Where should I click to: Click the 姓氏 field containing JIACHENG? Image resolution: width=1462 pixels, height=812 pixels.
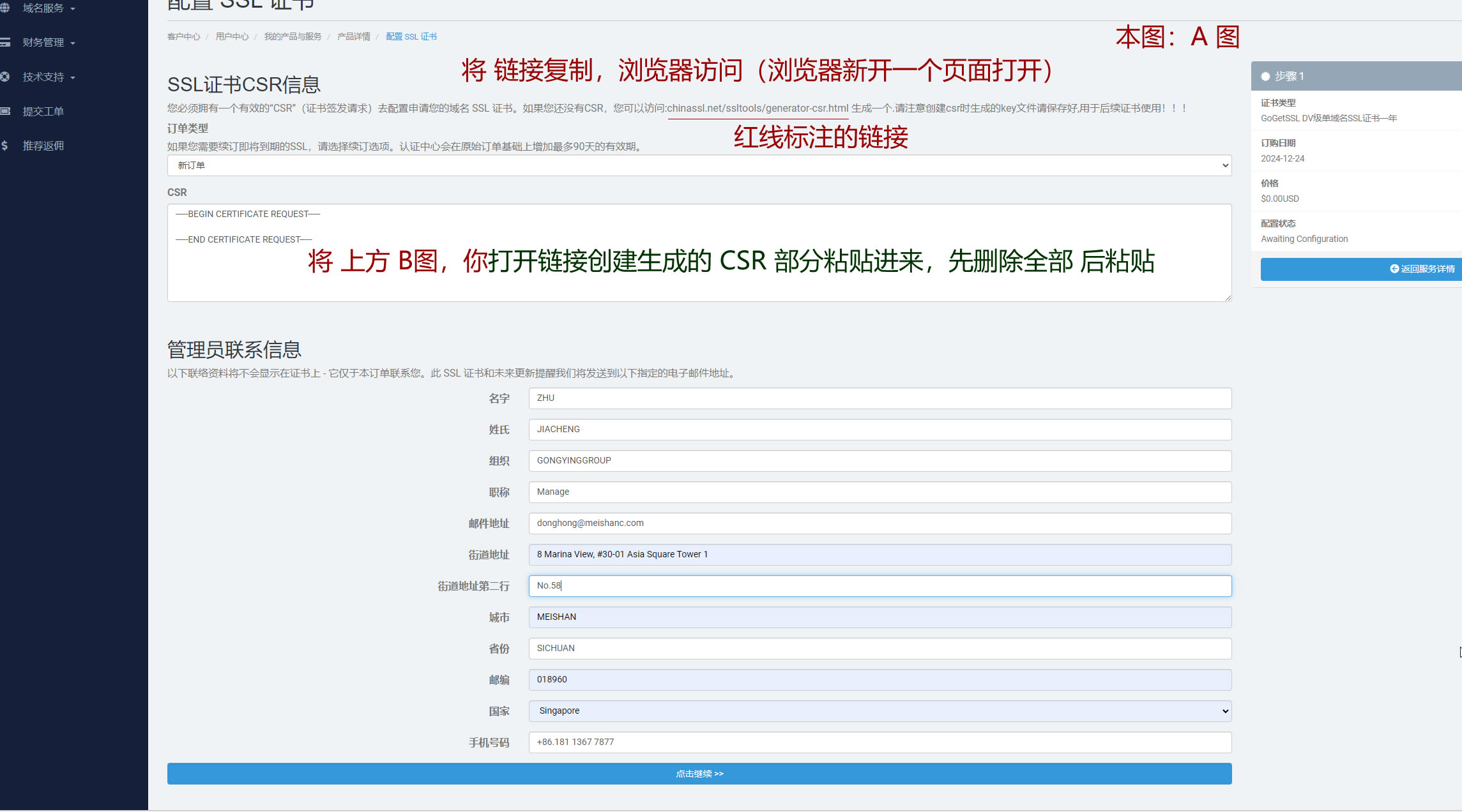click(880, 430)
